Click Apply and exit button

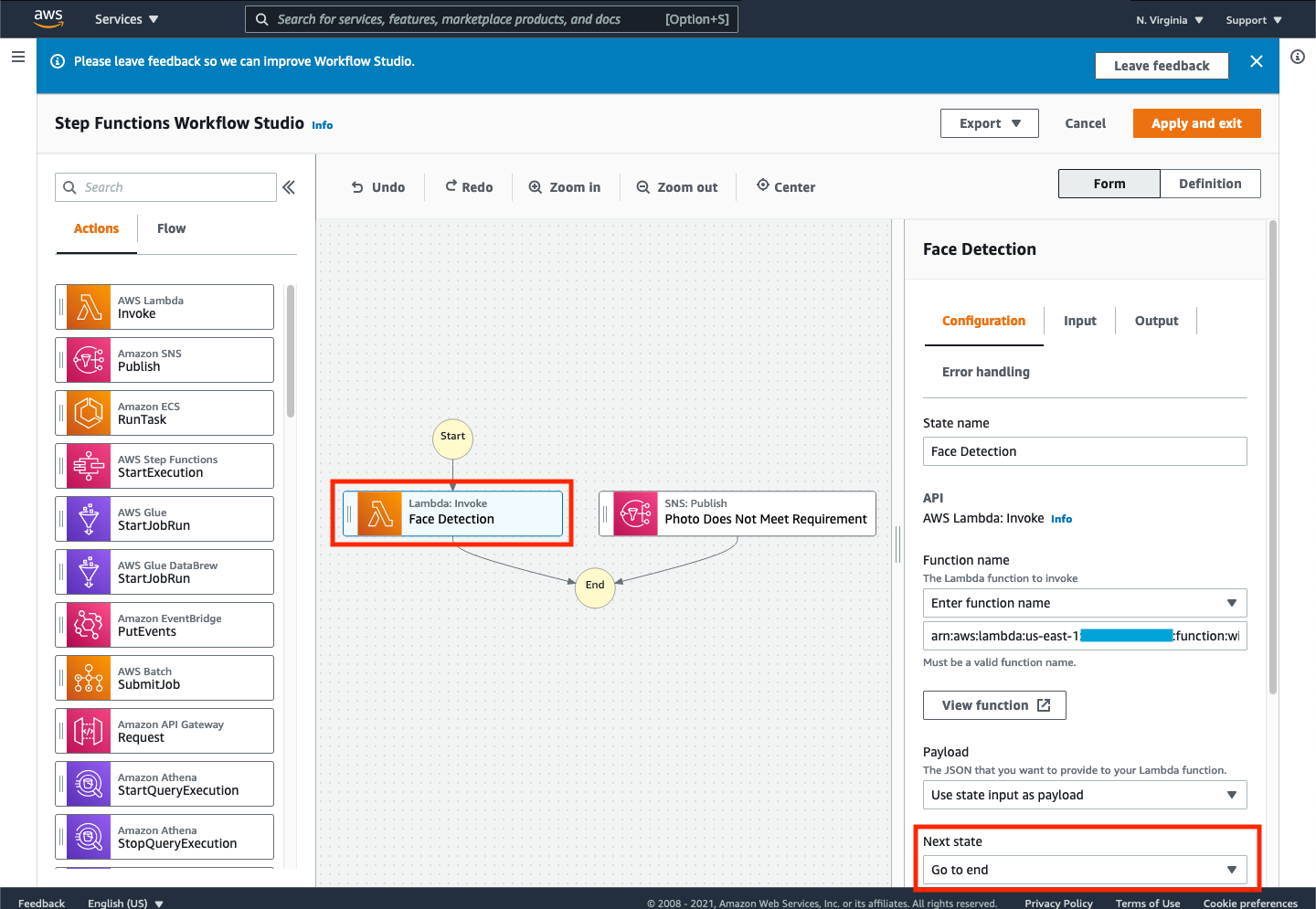click(1196, 123)
